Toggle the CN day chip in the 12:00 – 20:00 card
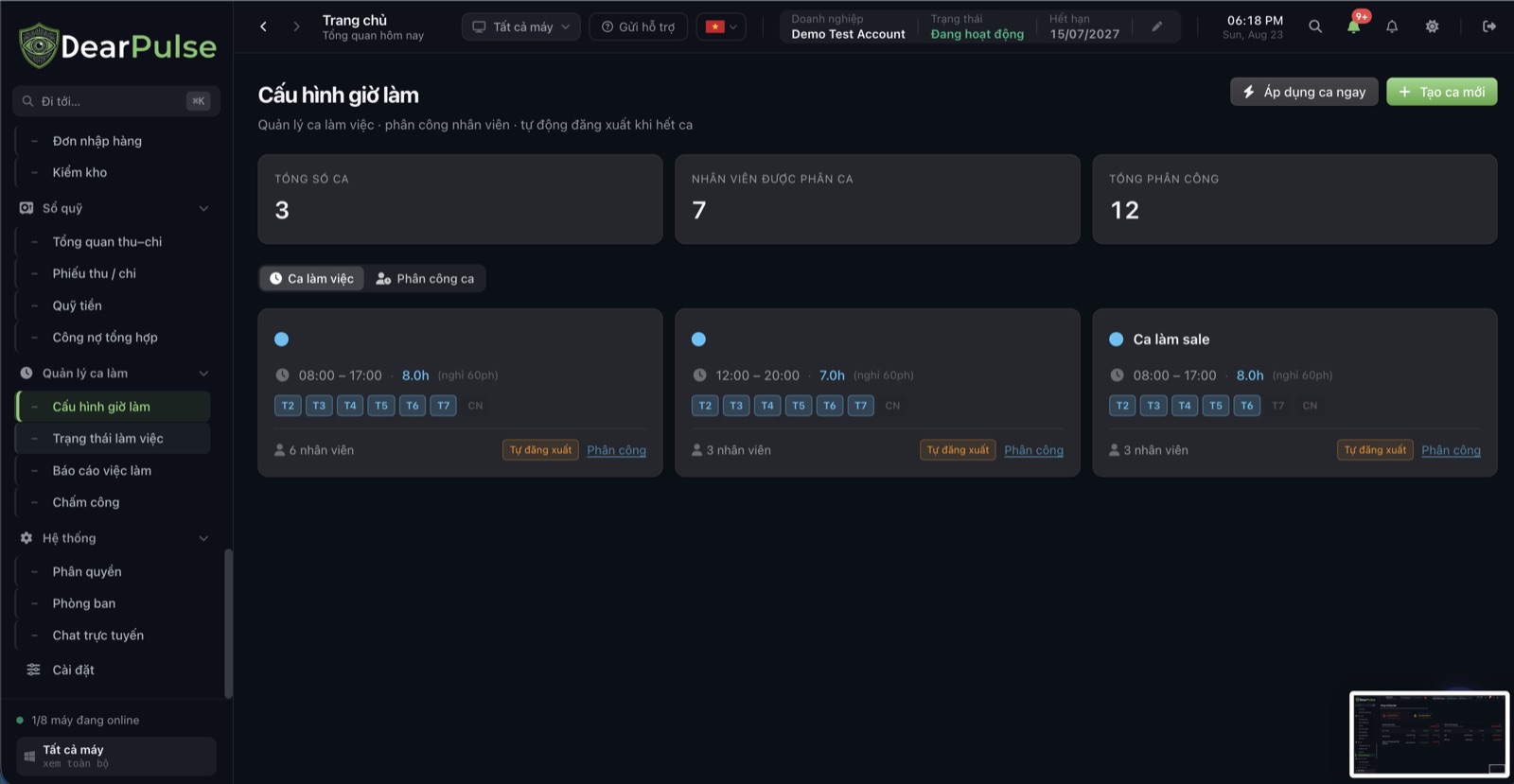 click(892, 406)
